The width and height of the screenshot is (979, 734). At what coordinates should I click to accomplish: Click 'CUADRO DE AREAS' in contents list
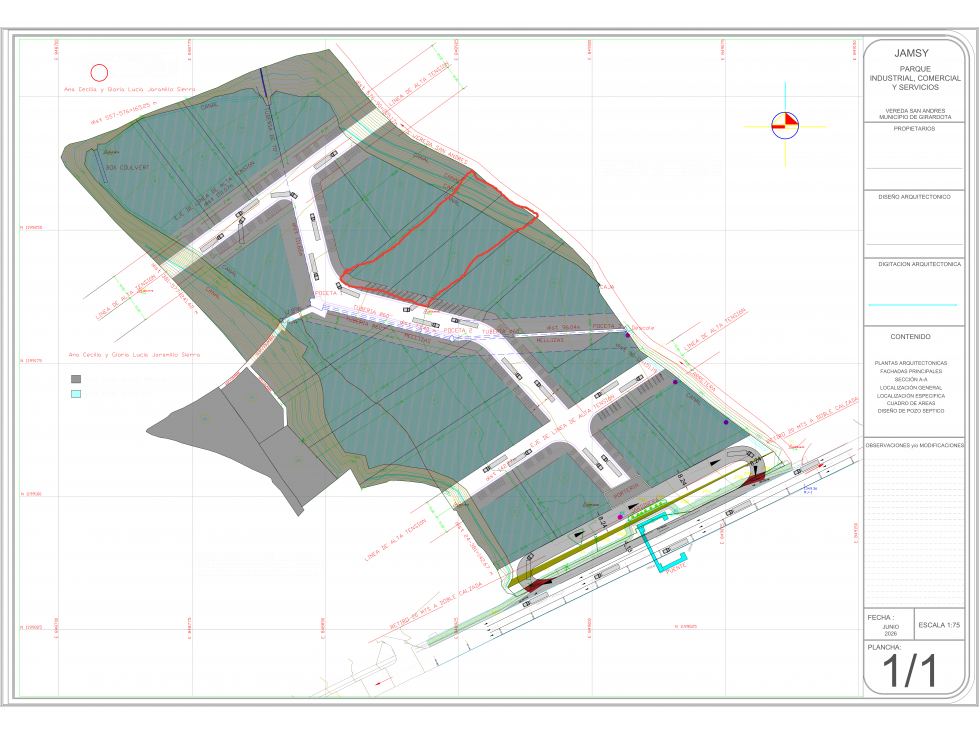(x=911, y=403)
